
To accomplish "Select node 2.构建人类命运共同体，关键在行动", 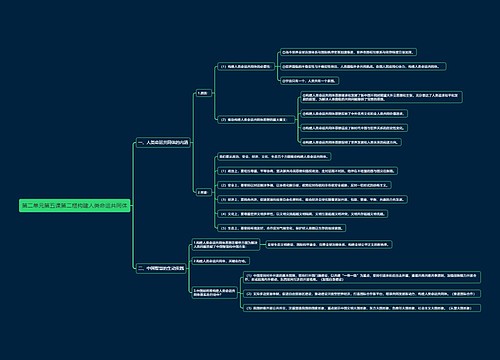I will click(221, 261).
